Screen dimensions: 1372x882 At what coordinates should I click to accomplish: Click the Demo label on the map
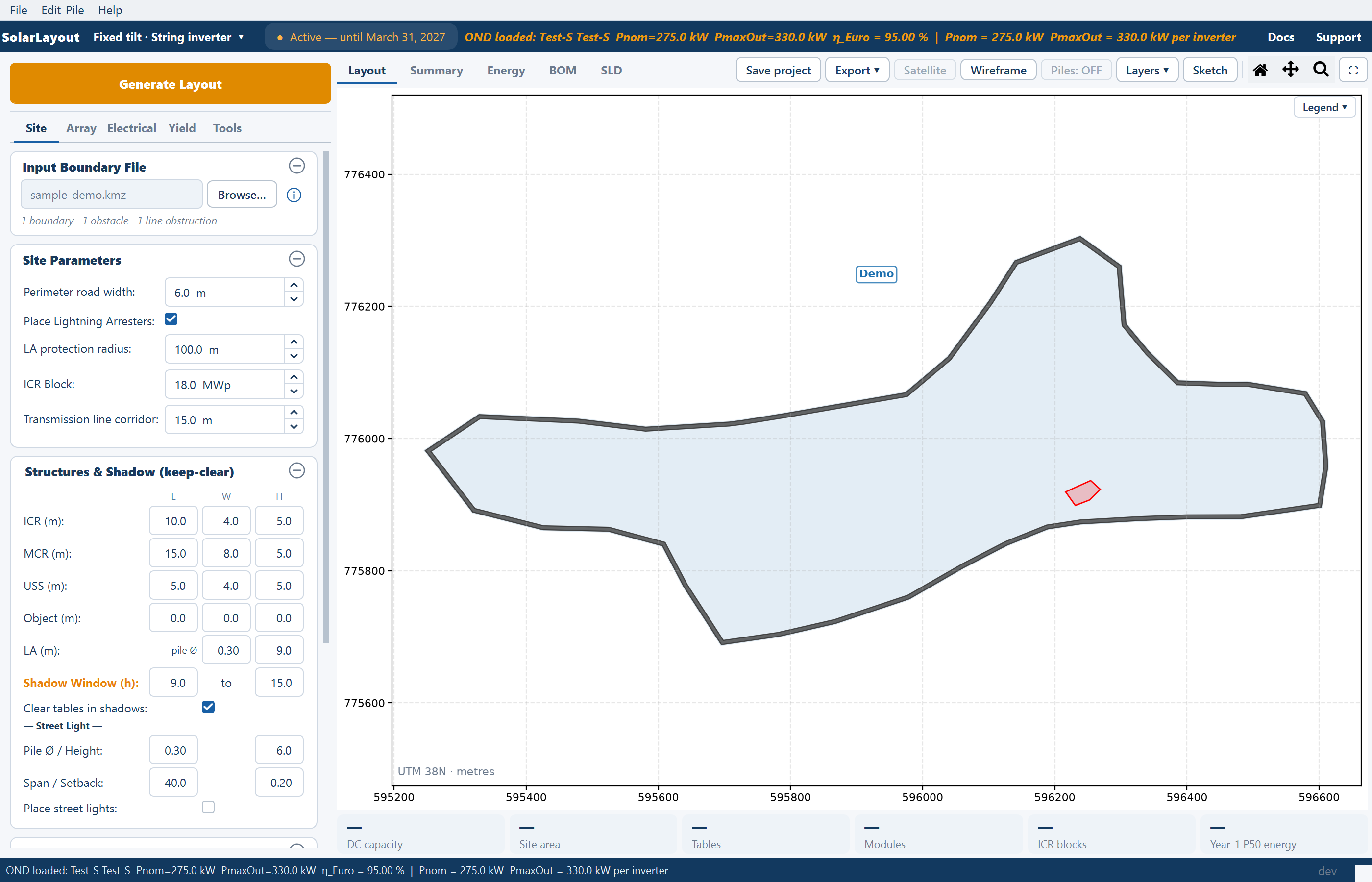click(x=876, y=274)
